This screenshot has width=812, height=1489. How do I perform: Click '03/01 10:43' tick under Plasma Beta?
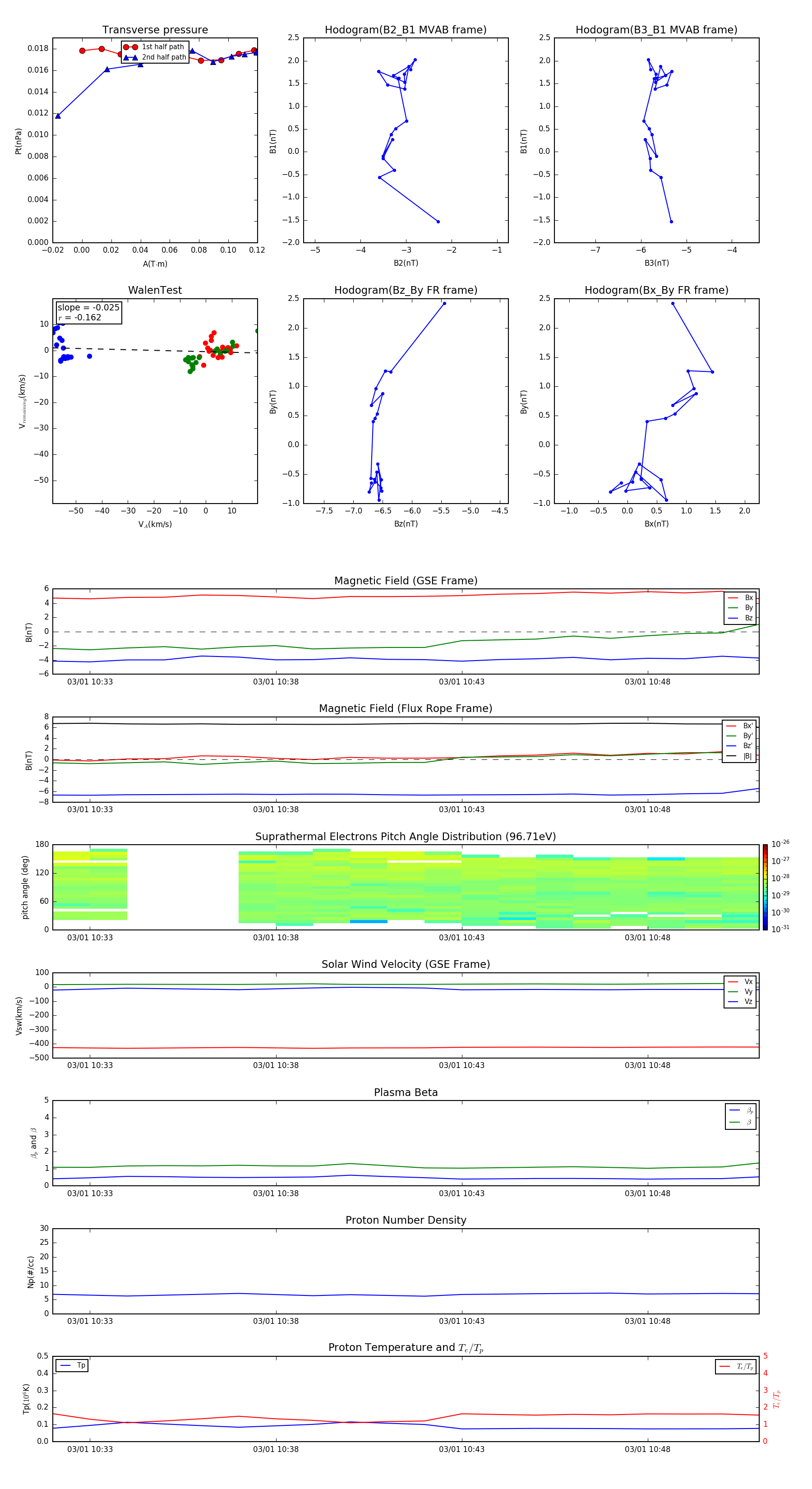(461, 1193)
